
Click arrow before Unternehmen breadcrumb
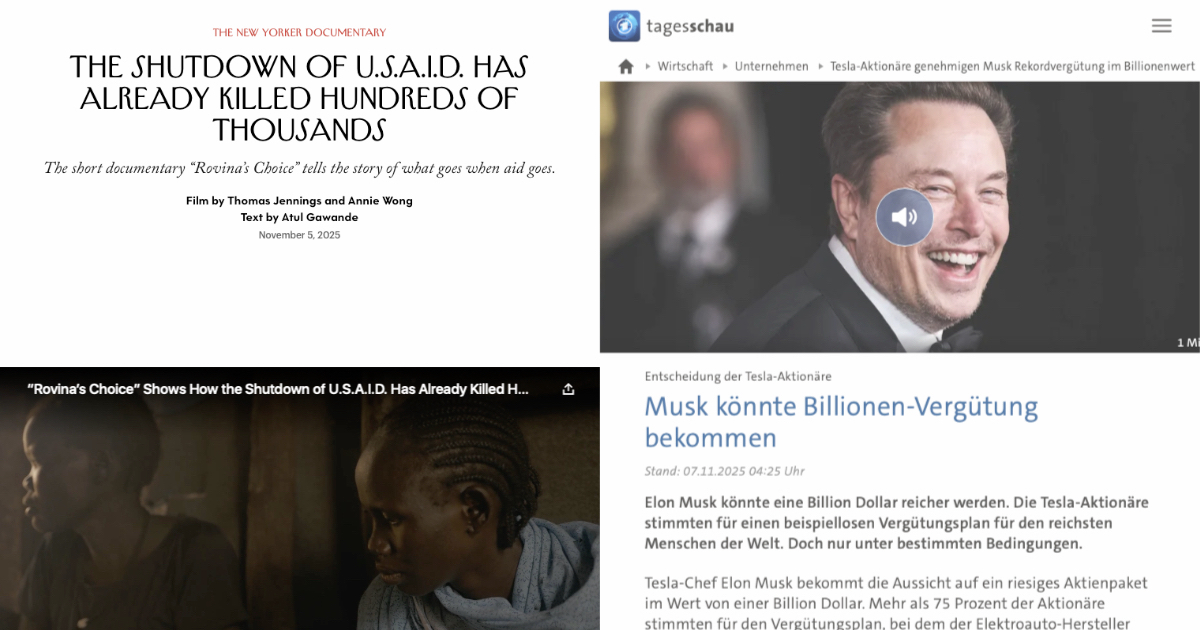[724, 66]
